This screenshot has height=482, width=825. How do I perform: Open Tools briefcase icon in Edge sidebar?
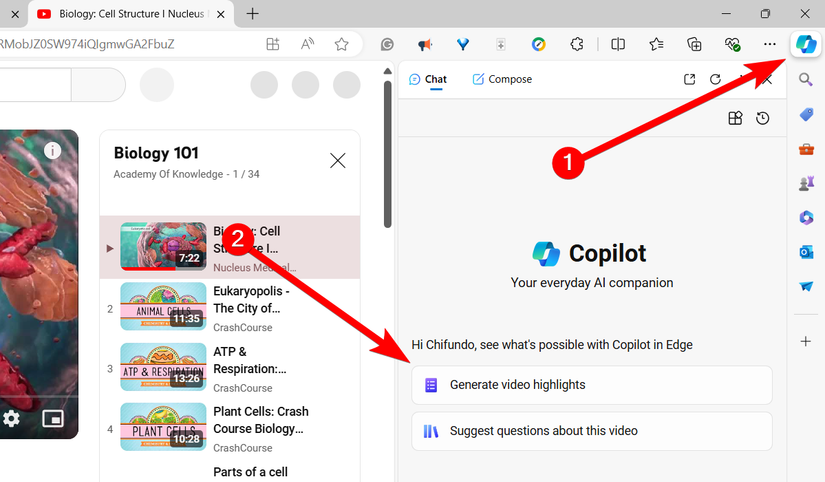point(806,149)
